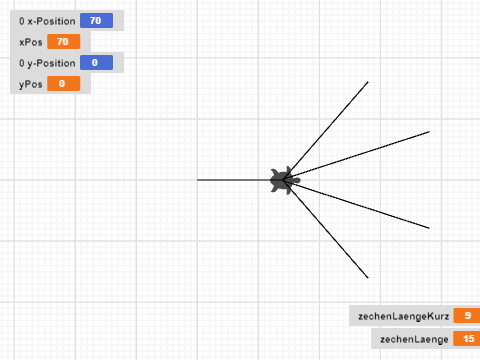
Task: Click the zechenLaenge watcher label
Action: (x=414, y=339)
